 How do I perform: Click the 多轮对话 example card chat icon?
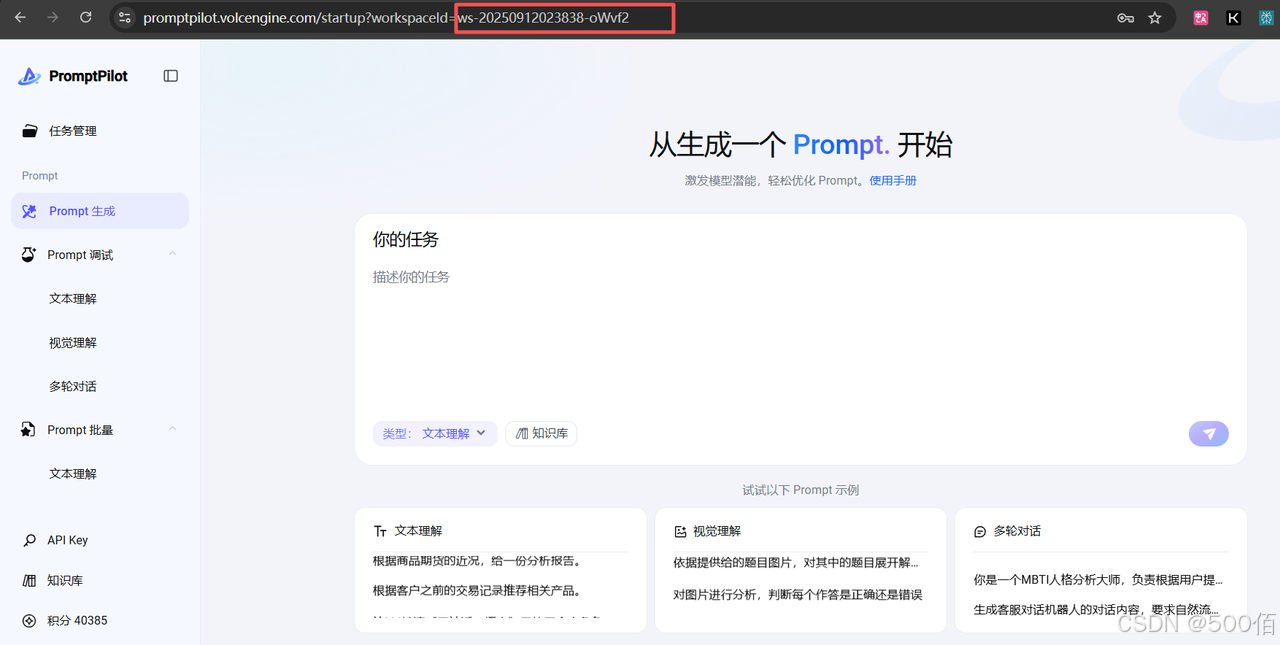tap(980, 531)
